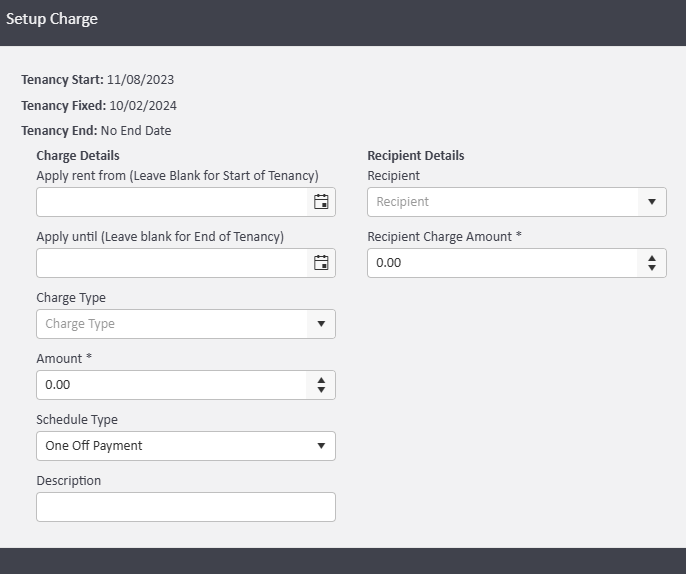This screenshot has height=574, width=686.
Task: Decrease the Amount value with down arrow
Action: (x=321, y=390)
